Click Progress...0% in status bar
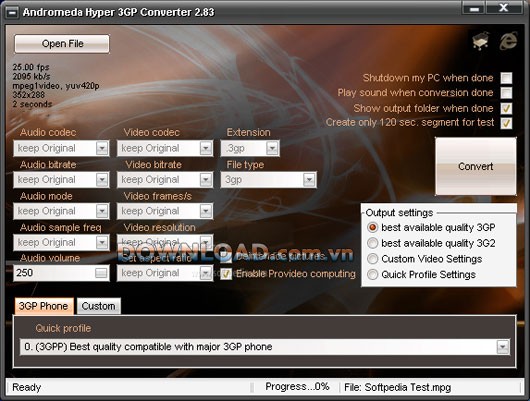The image size is (530, 401). point(297,386)
